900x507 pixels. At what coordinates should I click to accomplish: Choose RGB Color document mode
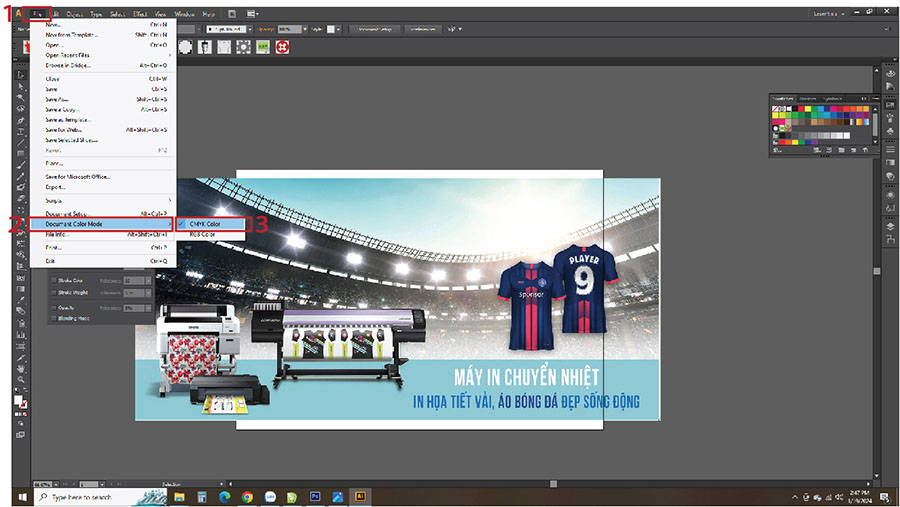coord(204,234)
